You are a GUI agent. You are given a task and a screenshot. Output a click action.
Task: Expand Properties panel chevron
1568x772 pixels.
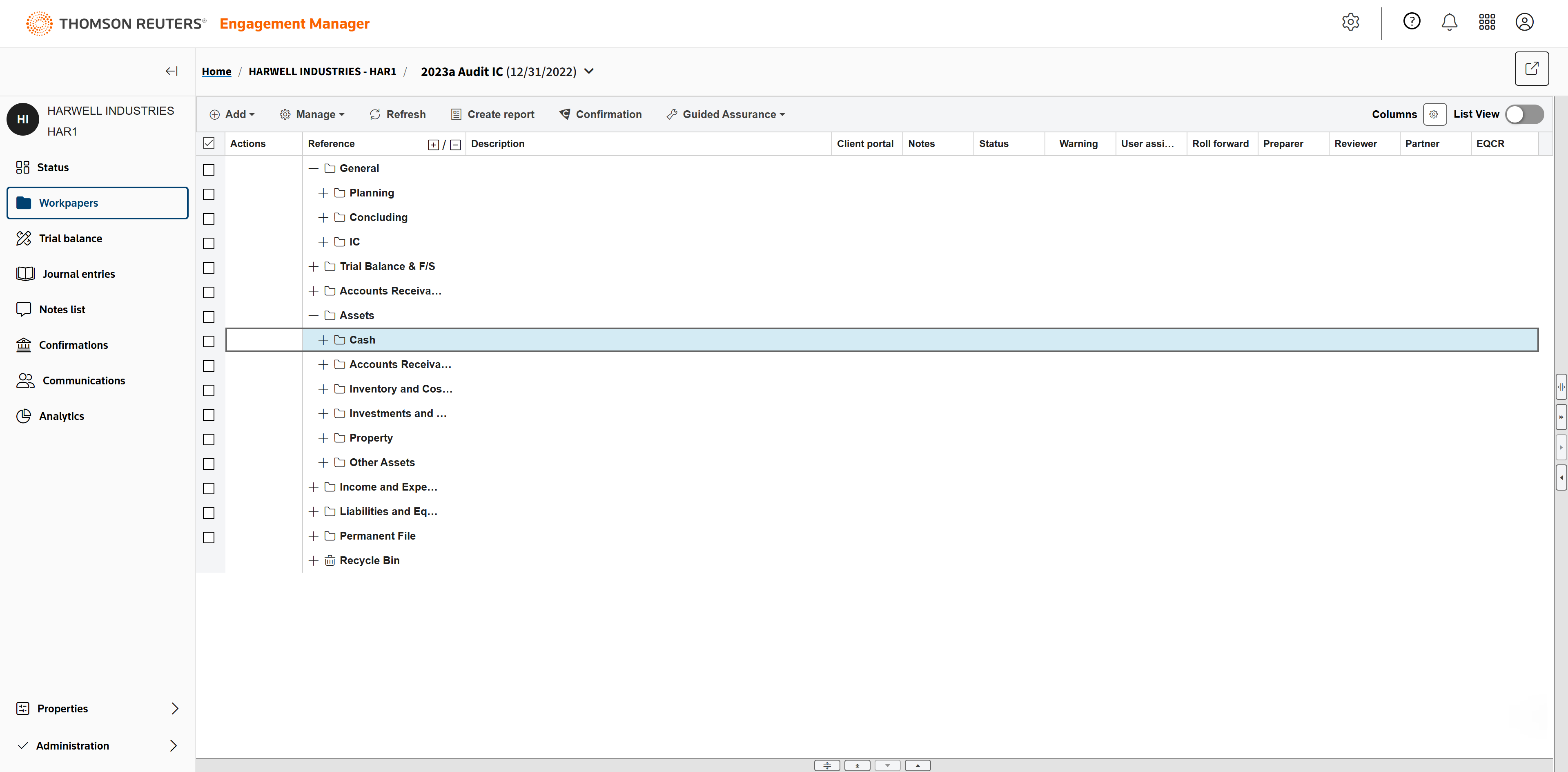[x=175, y=708]
